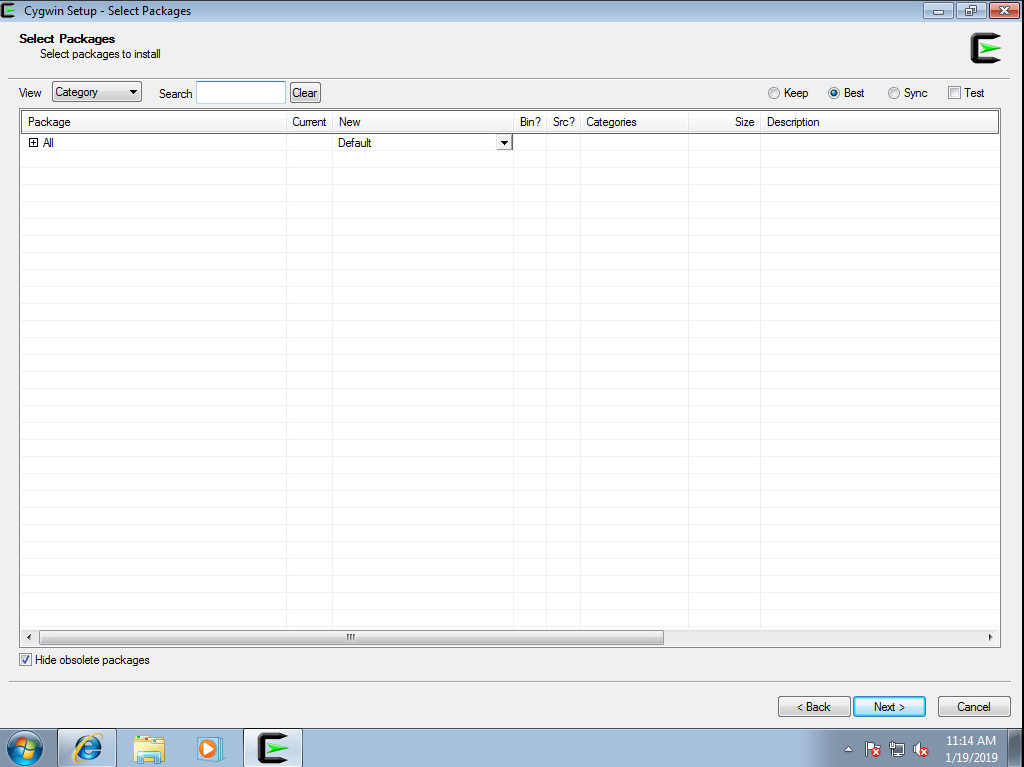This screenshot has height=767, width=1024.
Task: Go to previous step with Back button
Action: (814, 707)
